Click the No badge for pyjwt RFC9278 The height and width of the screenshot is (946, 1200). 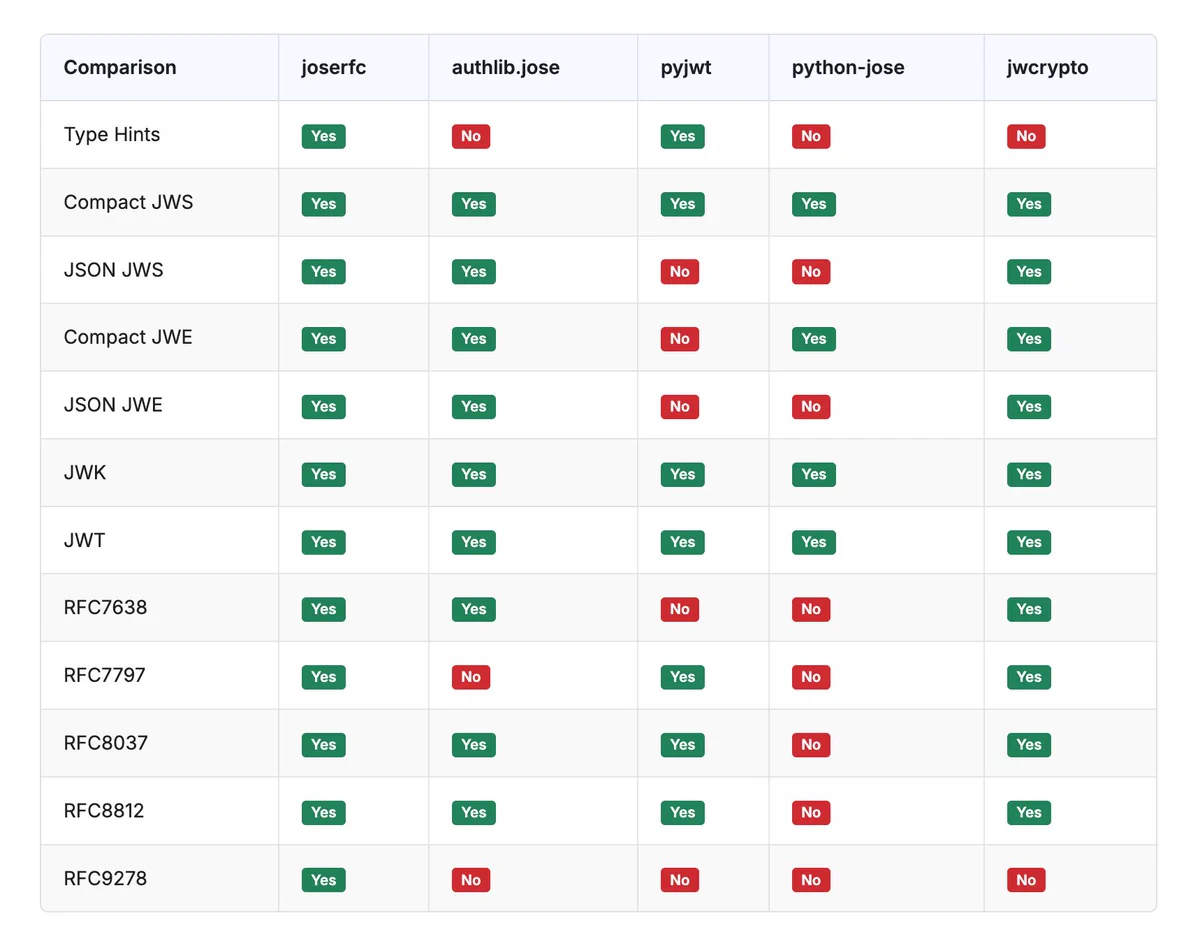click(x=680, y=880)
